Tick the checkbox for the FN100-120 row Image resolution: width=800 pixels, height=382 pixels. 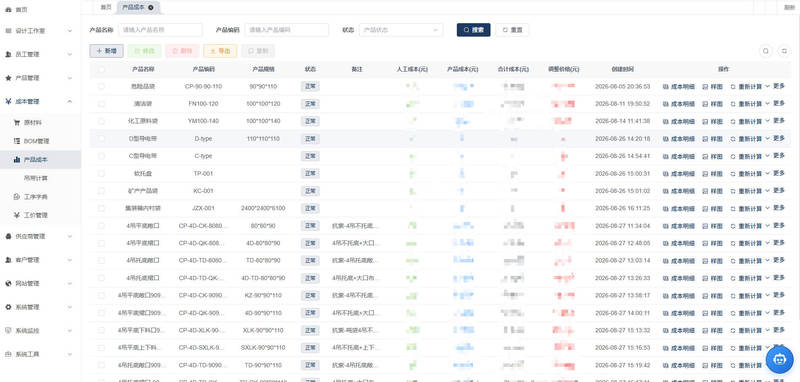tap(101, 104)
